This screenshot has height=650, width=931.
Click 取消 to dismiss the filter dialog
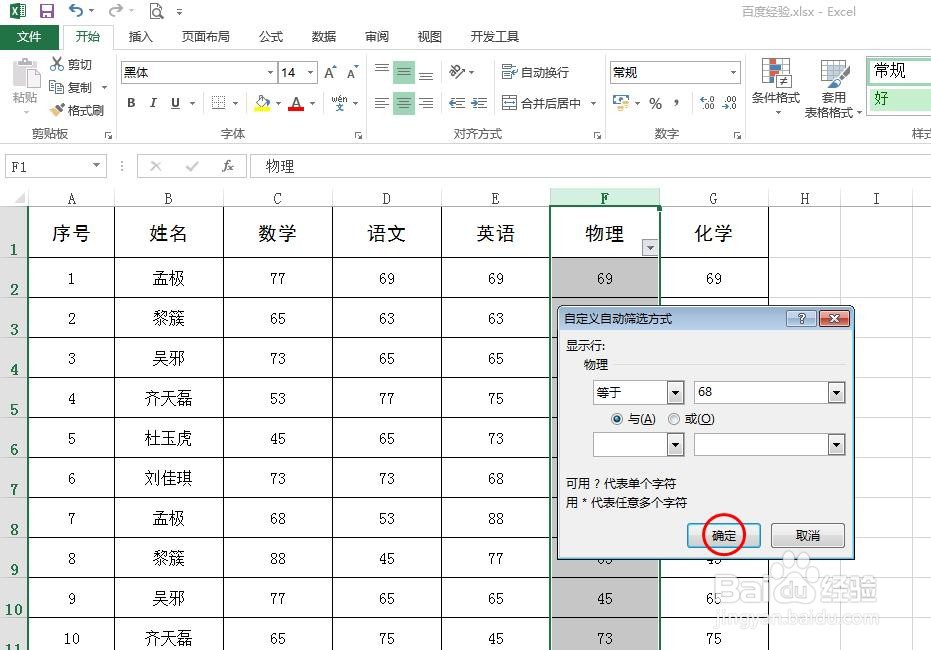807,535
